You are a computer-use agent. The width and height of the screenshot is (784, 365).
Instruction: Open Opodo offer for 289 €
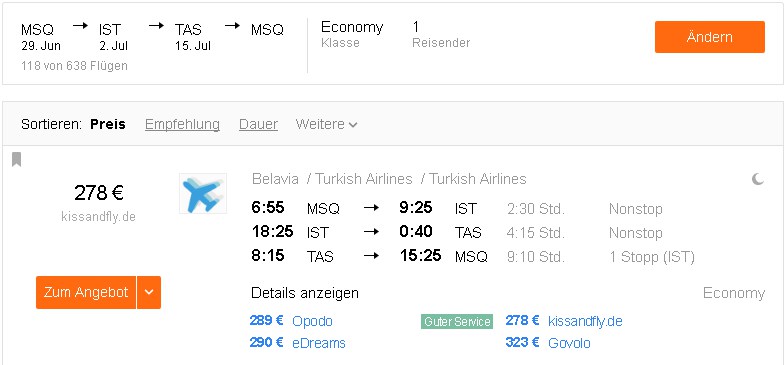tap(291, 321)
